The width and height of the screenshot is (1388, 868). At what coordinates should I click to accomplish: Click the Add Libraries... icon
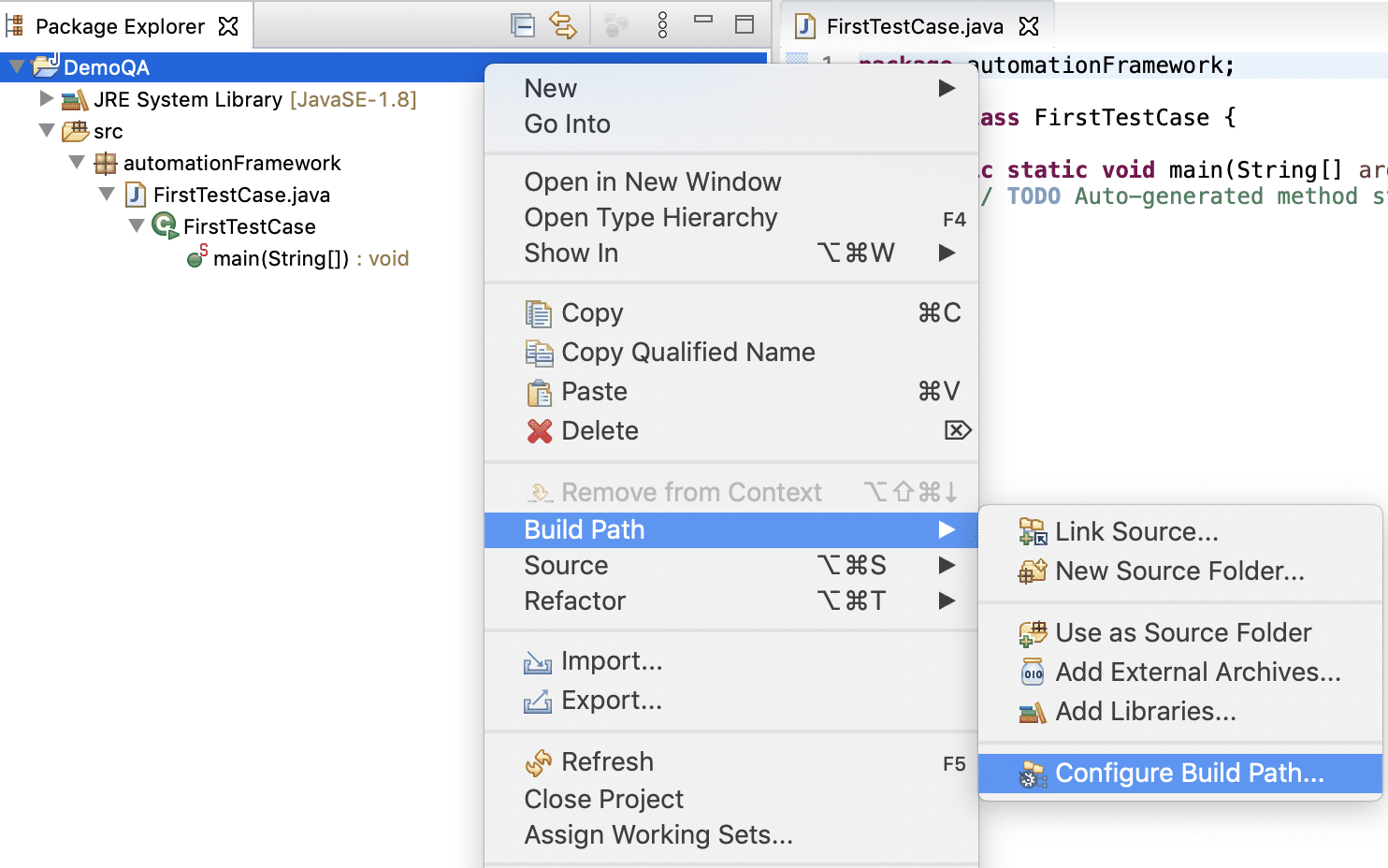click(1033, 713)
